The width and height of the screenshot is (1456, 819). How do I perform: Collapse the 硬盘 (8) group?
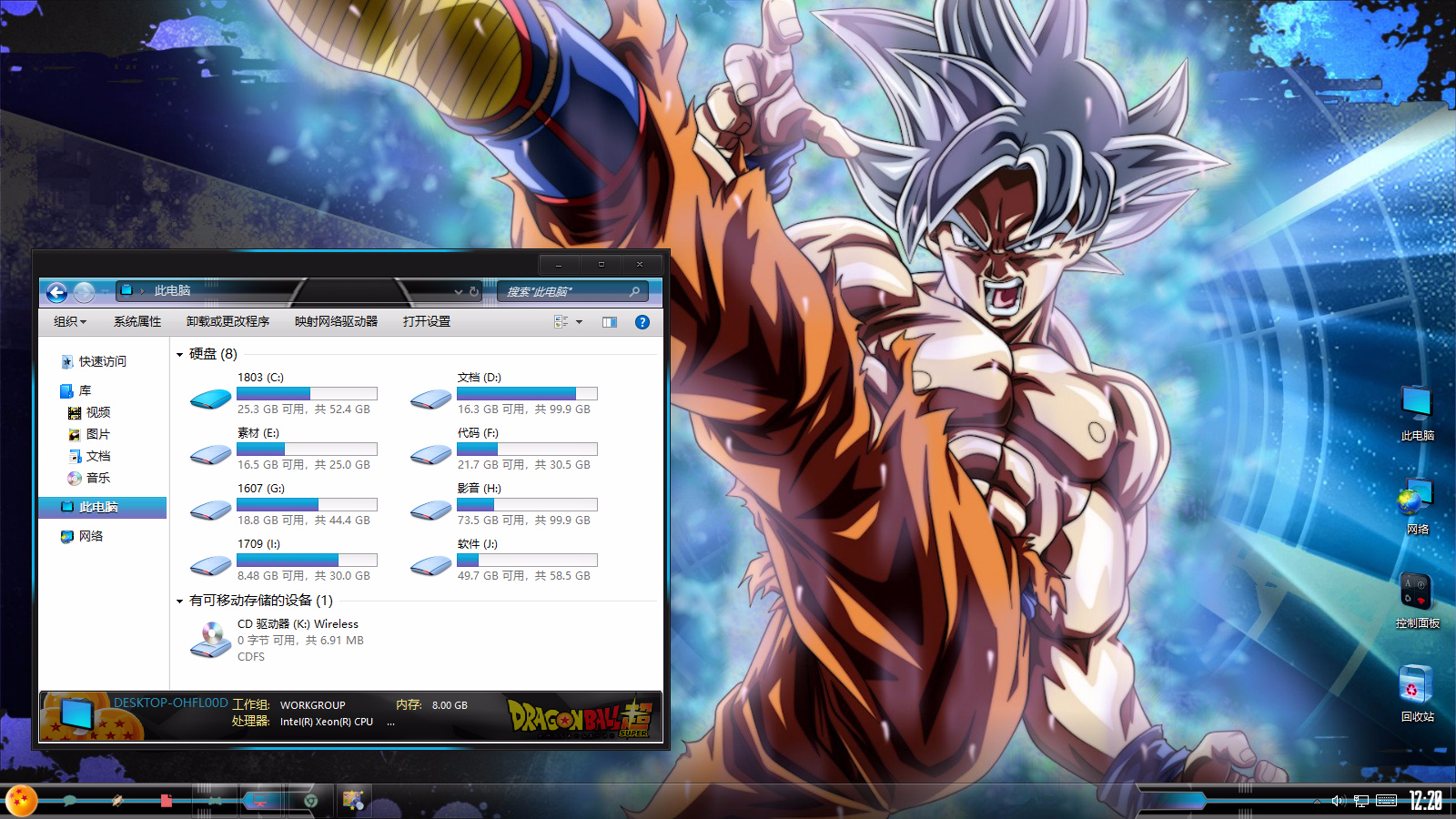(179, 354)
